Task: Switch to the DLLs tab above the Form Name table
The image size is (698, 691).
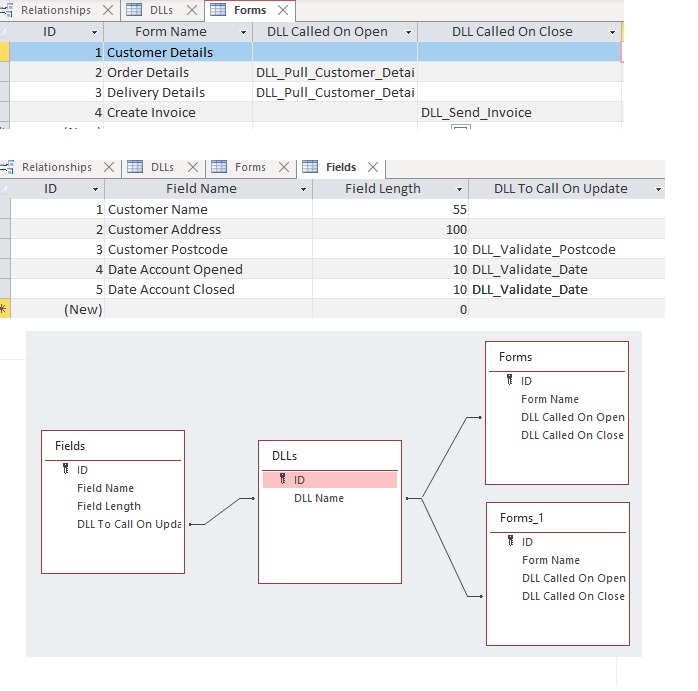Action: [161, 10]
